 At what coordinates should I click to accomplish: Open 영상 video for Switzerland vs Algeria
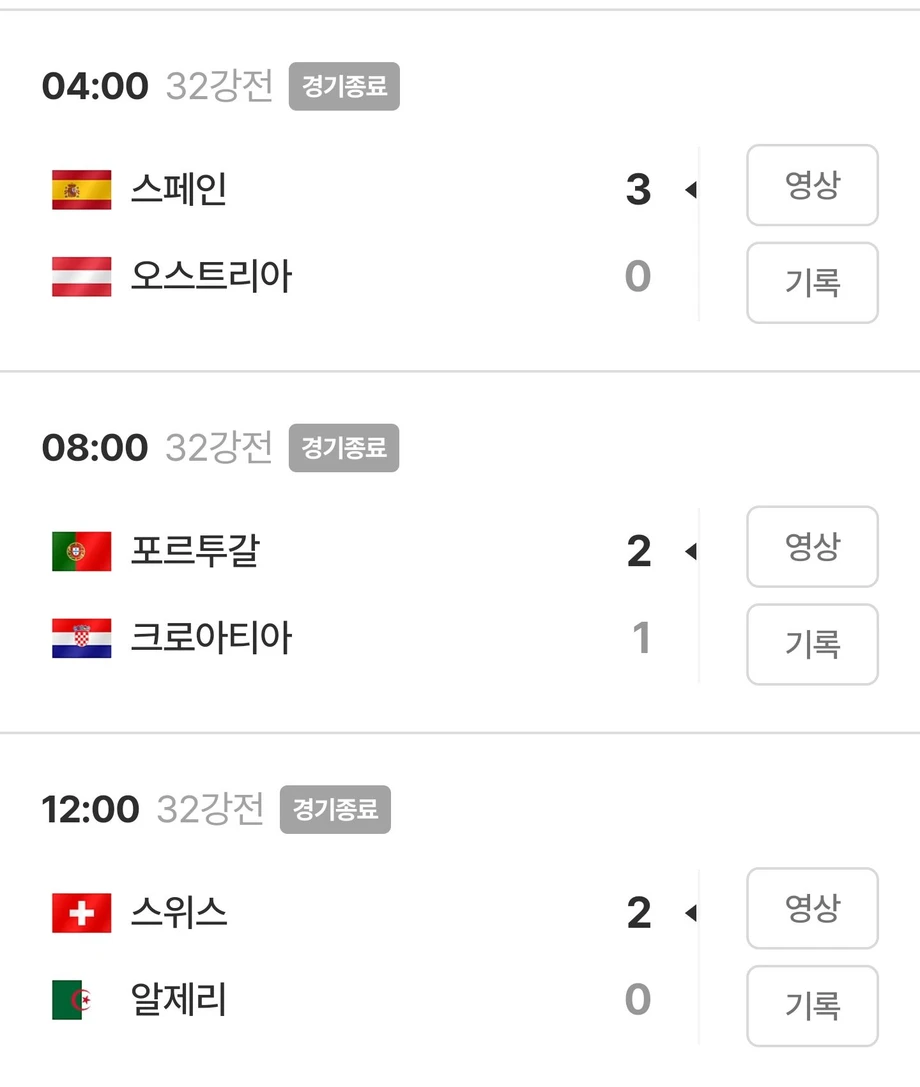(813, 908)
